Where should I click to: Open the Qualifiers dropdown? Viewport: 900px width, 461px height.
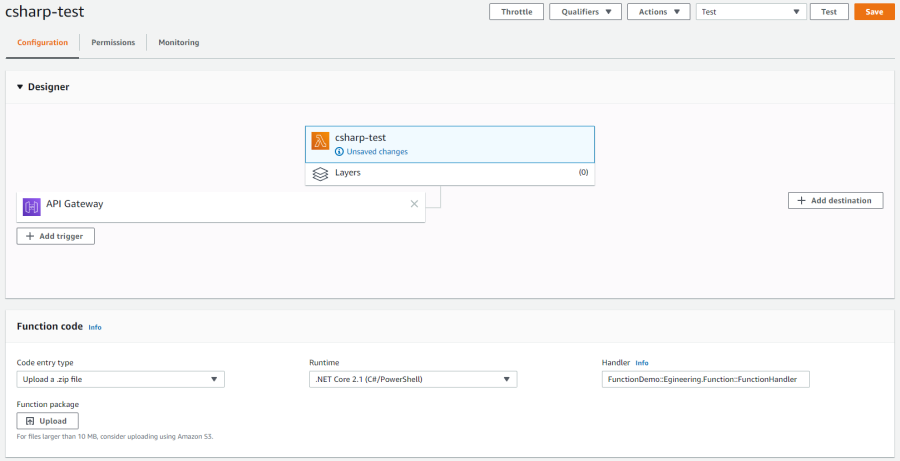click(585, 11)
